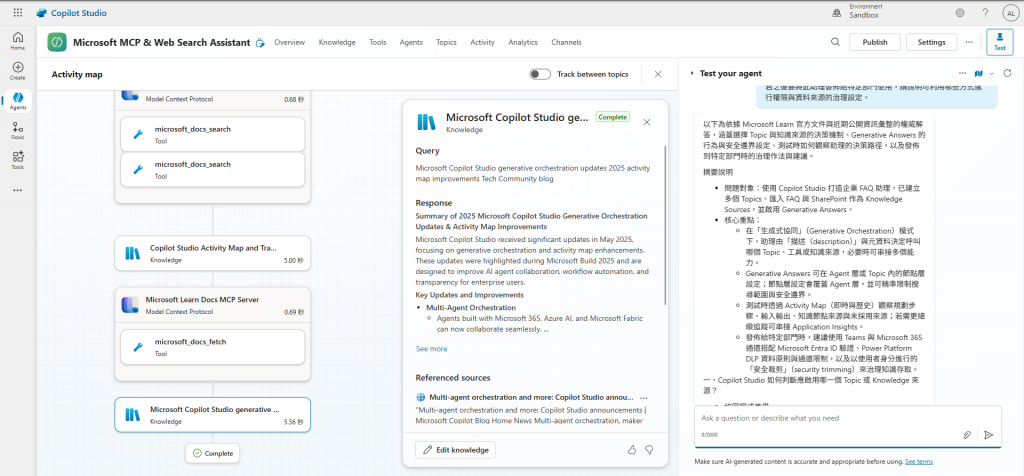
Task: Toggle Track between topics switch
Action: pyautogui.click(x=540, y=74)
